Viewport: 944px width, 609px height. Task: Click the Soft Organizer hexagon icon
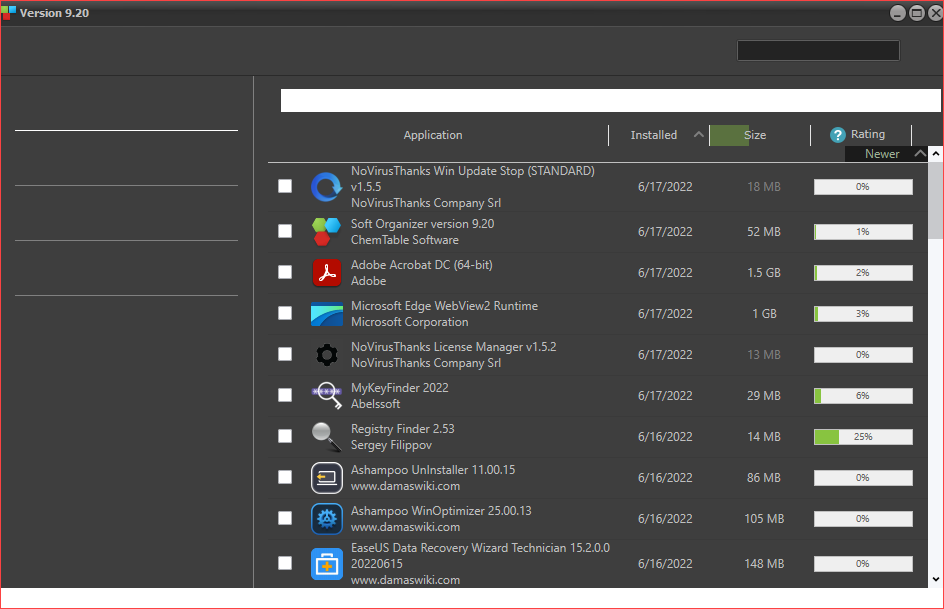pos(326,232)
